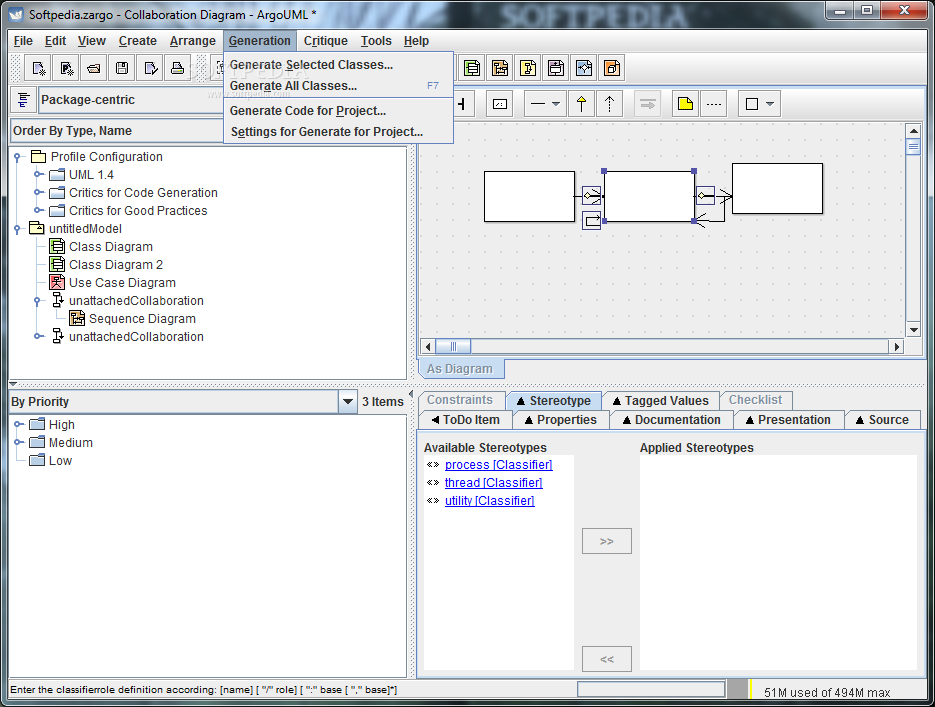The width and height of the screenshot is (935, 707).
Task: Expand the High priority folder
Action: (x=18, y=424)
